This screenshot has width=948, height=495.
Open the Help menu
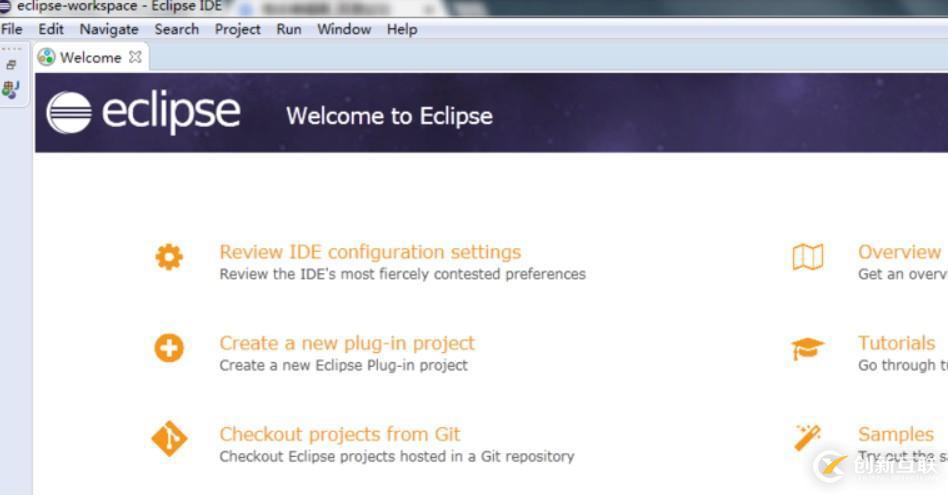pos(402,29)
